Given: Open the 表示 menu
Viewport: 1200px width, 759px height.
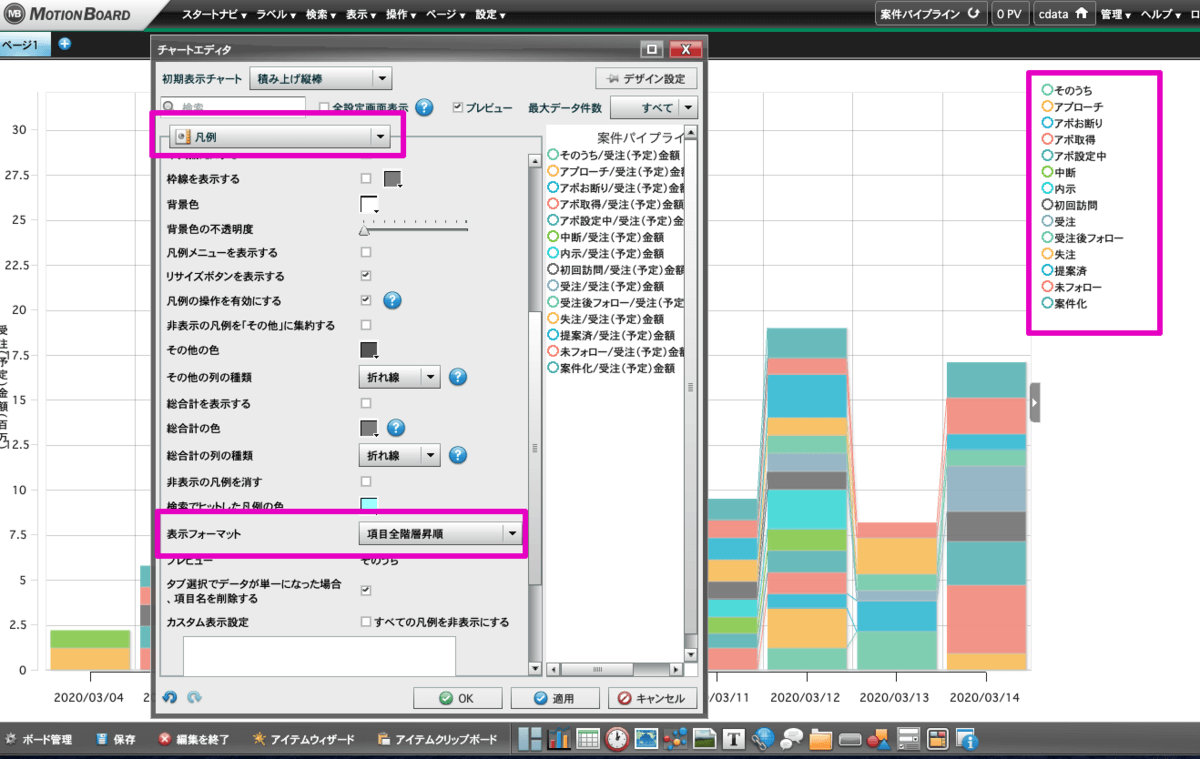Looking at the screenshot, I should (361, 15).
